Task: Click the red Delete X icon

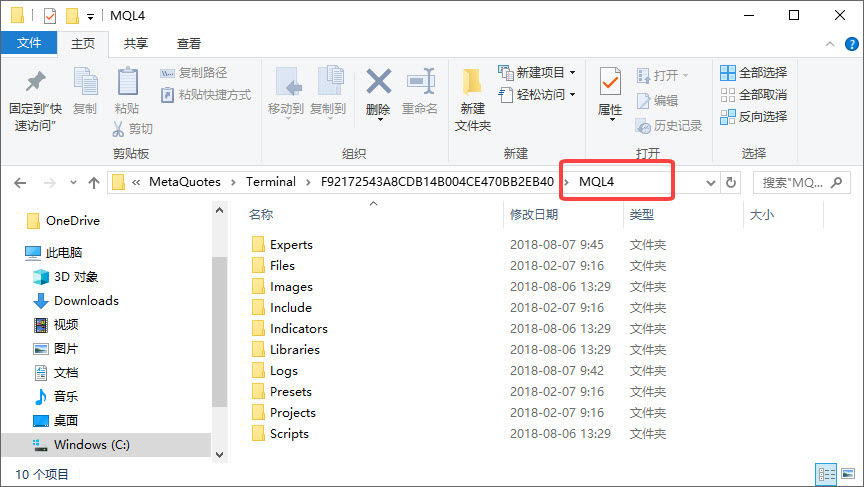Action: pos(378,84)
